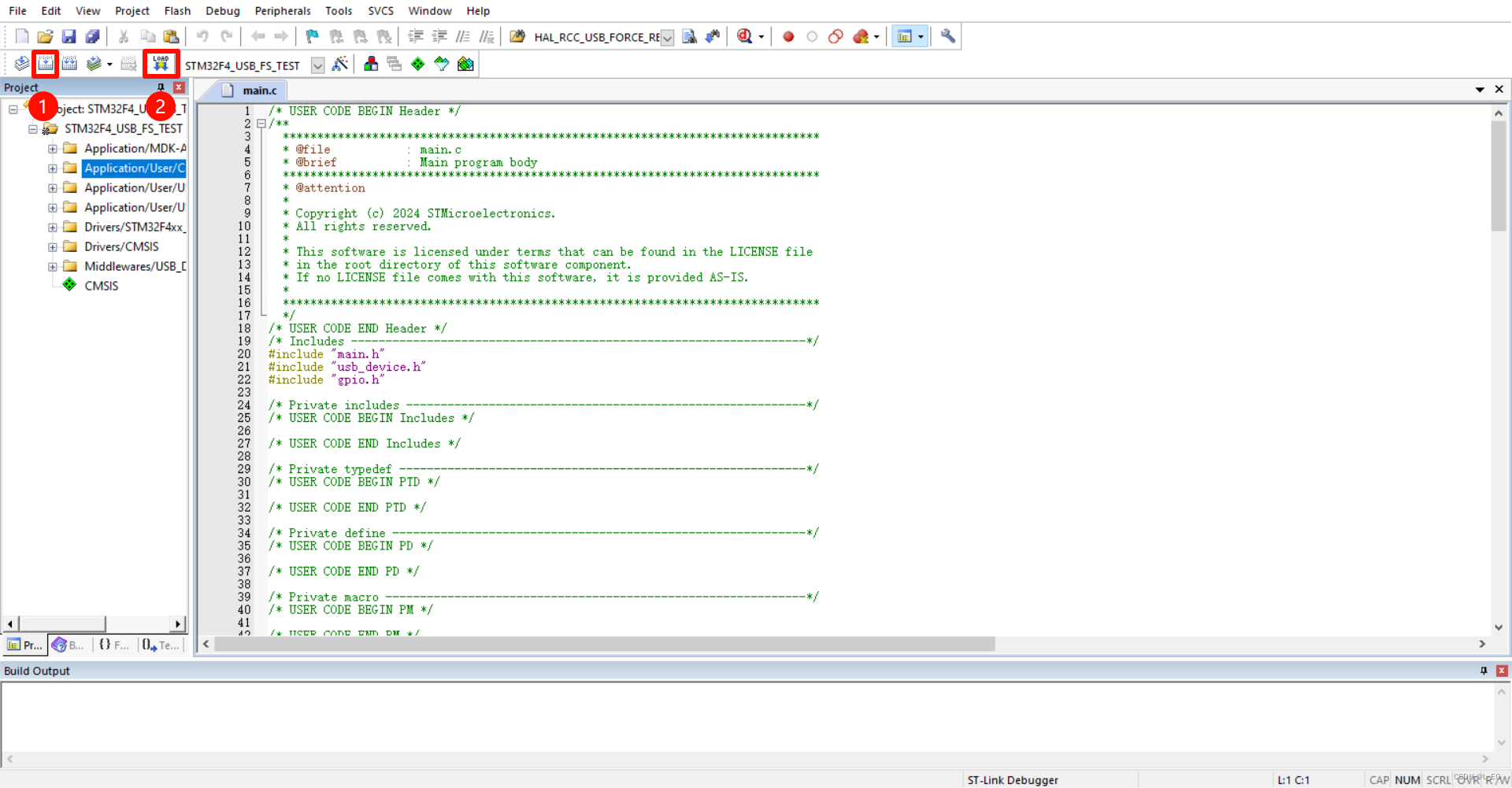This screenshot has height=788, width=1512.
Task: Close the Project panel
Action: click(179, 87)
